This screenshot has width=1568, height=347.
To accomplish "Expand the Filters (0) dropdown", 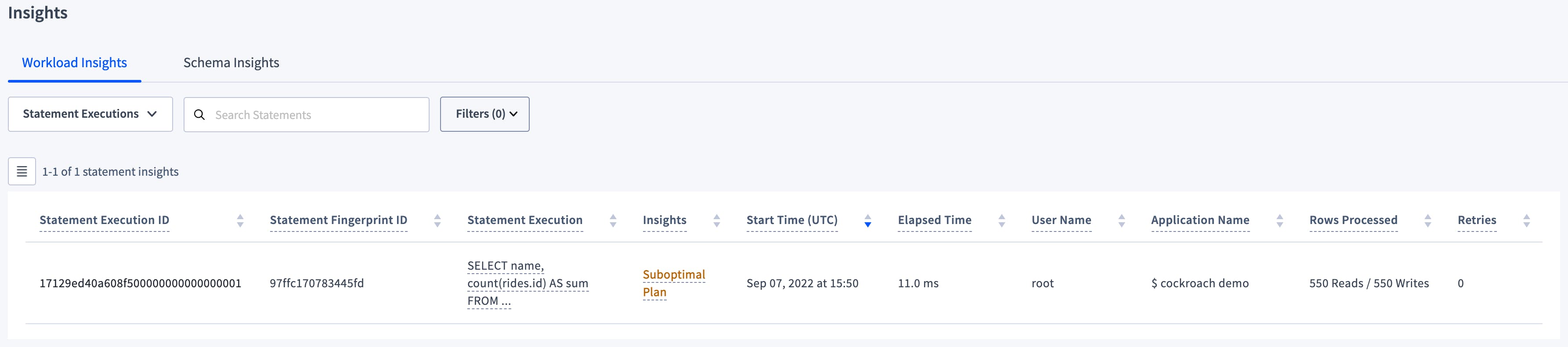I will click(484, 115).
